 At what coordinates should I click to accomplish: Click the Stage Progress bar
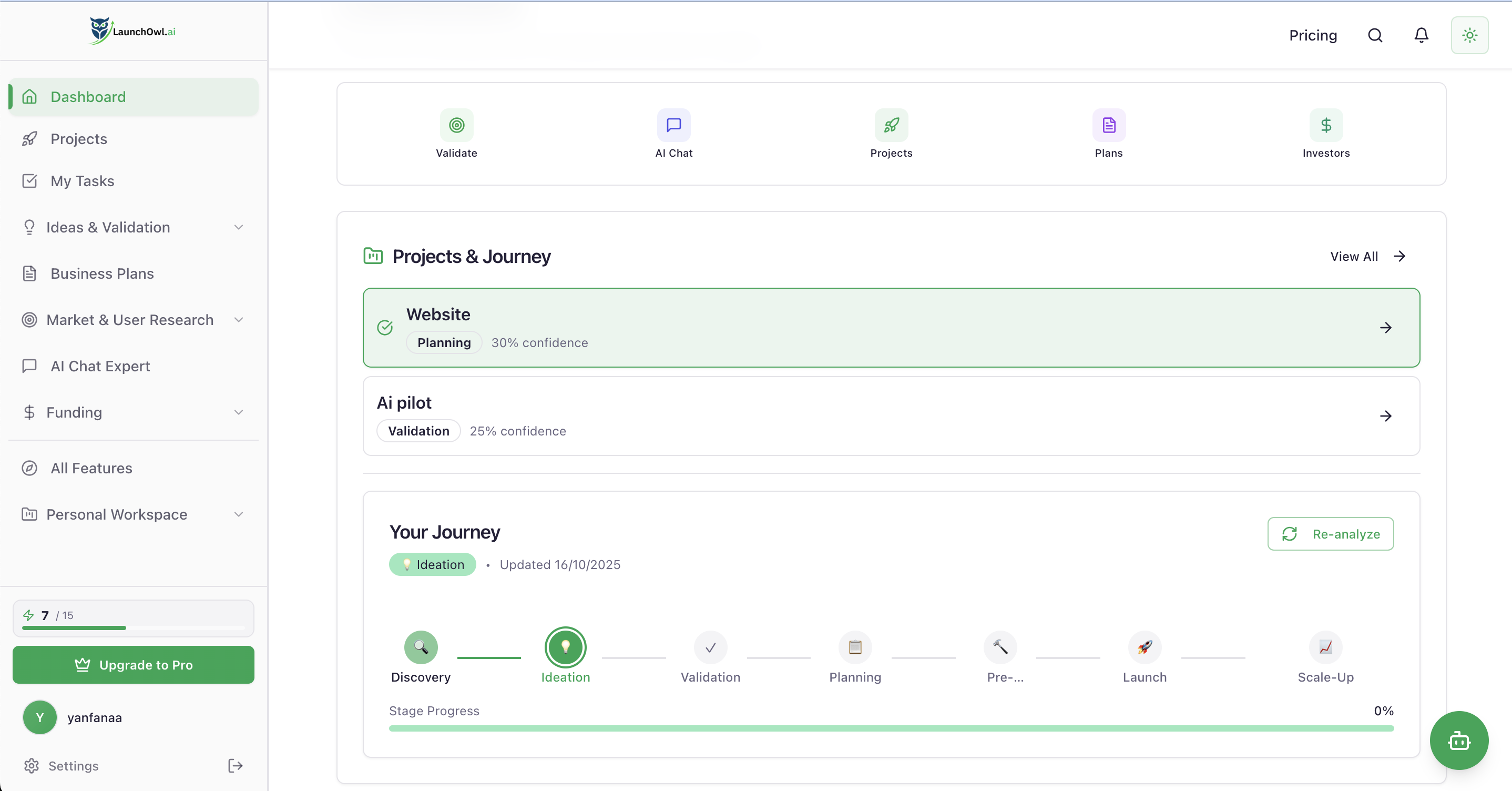pyautogui.click(x=891, y=727)
